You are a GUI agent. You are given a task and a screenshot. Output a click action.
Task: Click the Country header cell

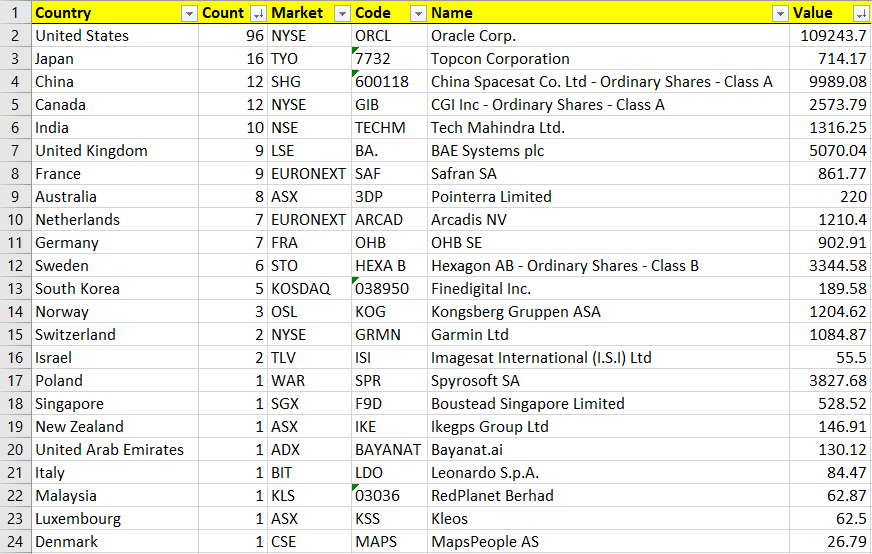115,12
